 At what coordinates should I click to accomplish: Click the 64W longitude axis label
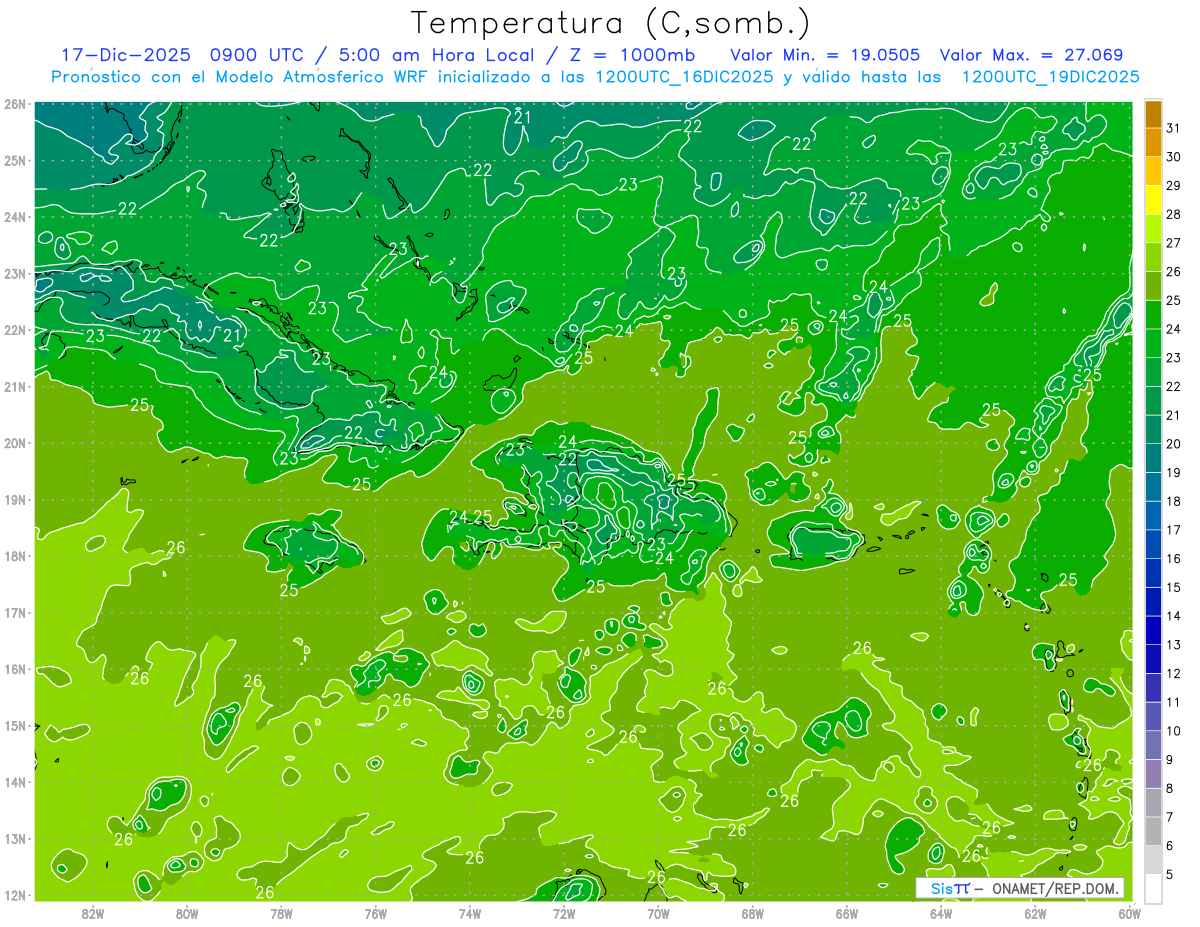941,913
